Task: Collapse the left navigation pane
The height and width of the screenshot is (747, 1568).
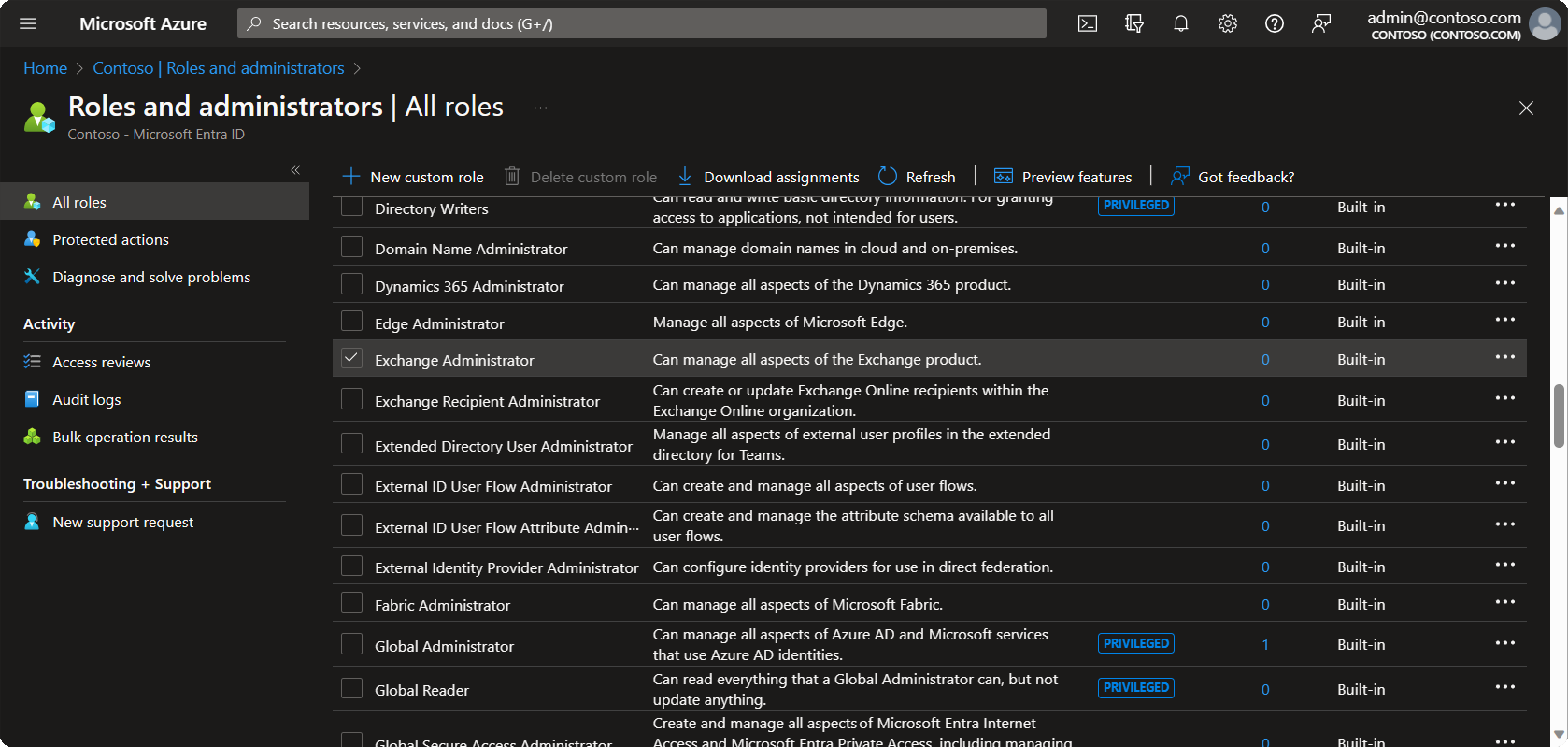Action: [x=295, y=170]
